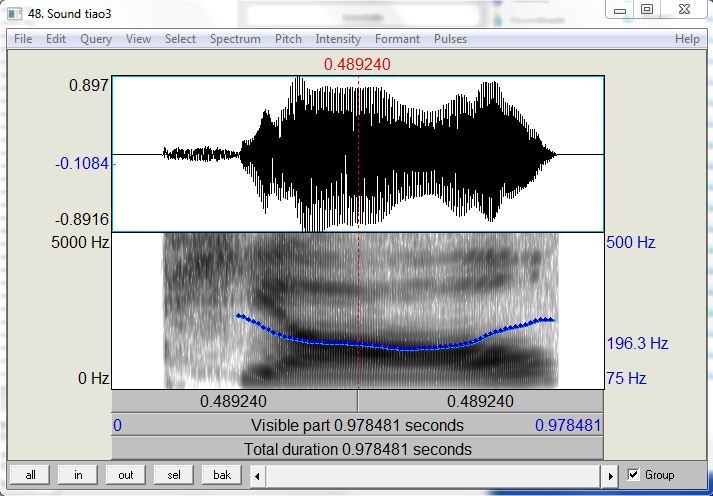Play the Total duration 0.978481 seconds bar
This screenshot has width=713, height=496.
click(x=357, y=449)
